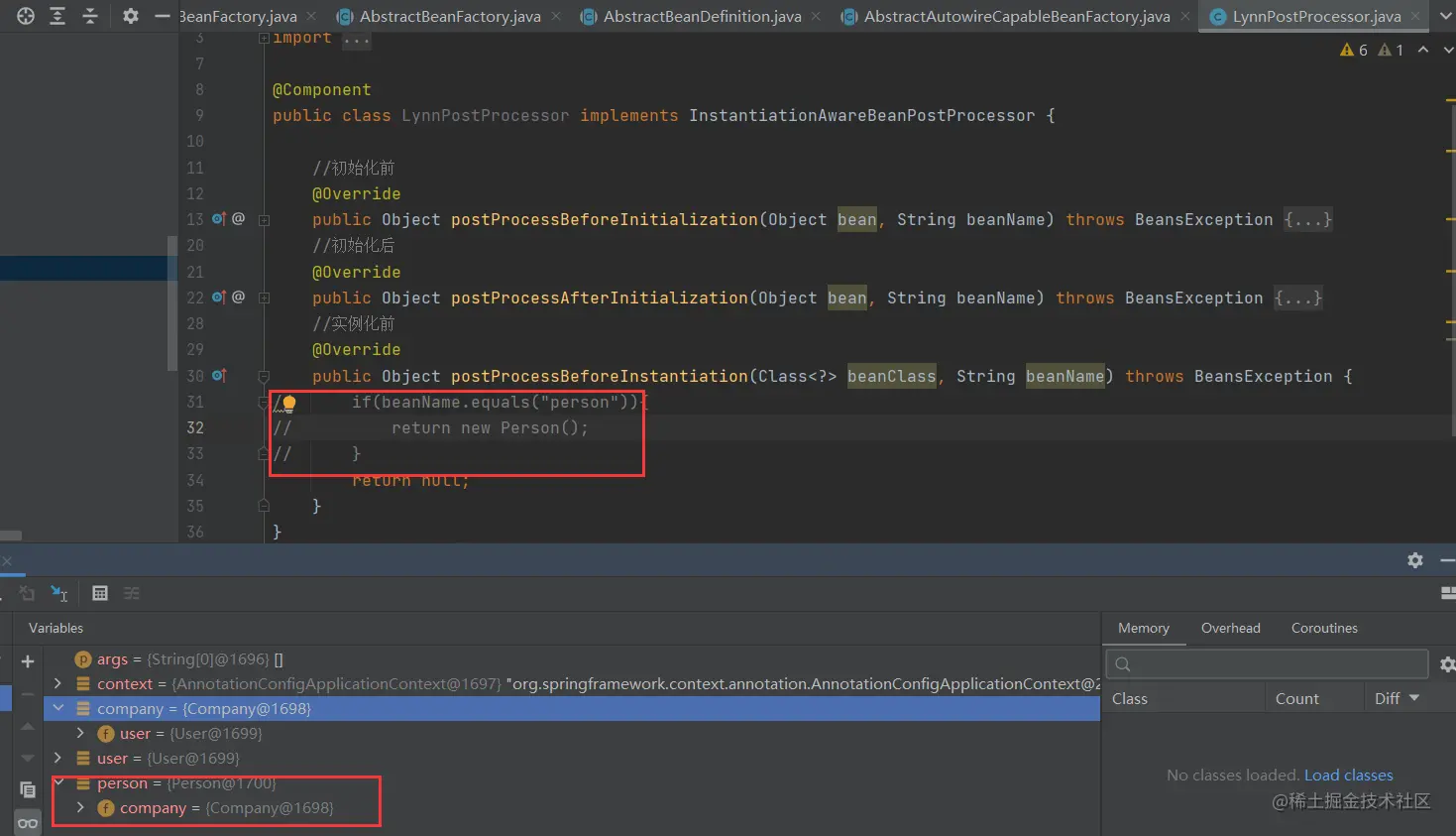Expand the context variable node

coord(57,683)
